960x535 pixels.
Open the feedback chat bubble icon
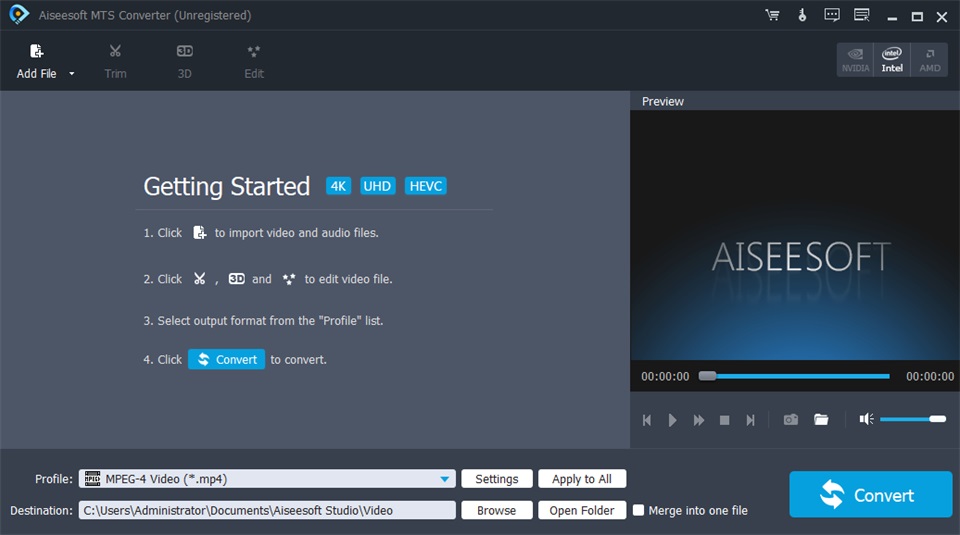click(x=832, y=15)
